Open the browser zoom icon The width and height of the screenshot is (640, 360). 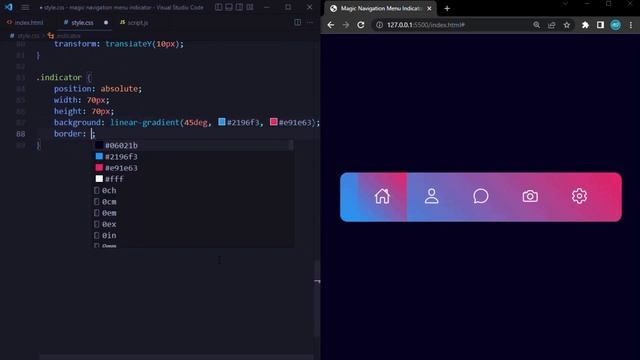coord(536,25)
